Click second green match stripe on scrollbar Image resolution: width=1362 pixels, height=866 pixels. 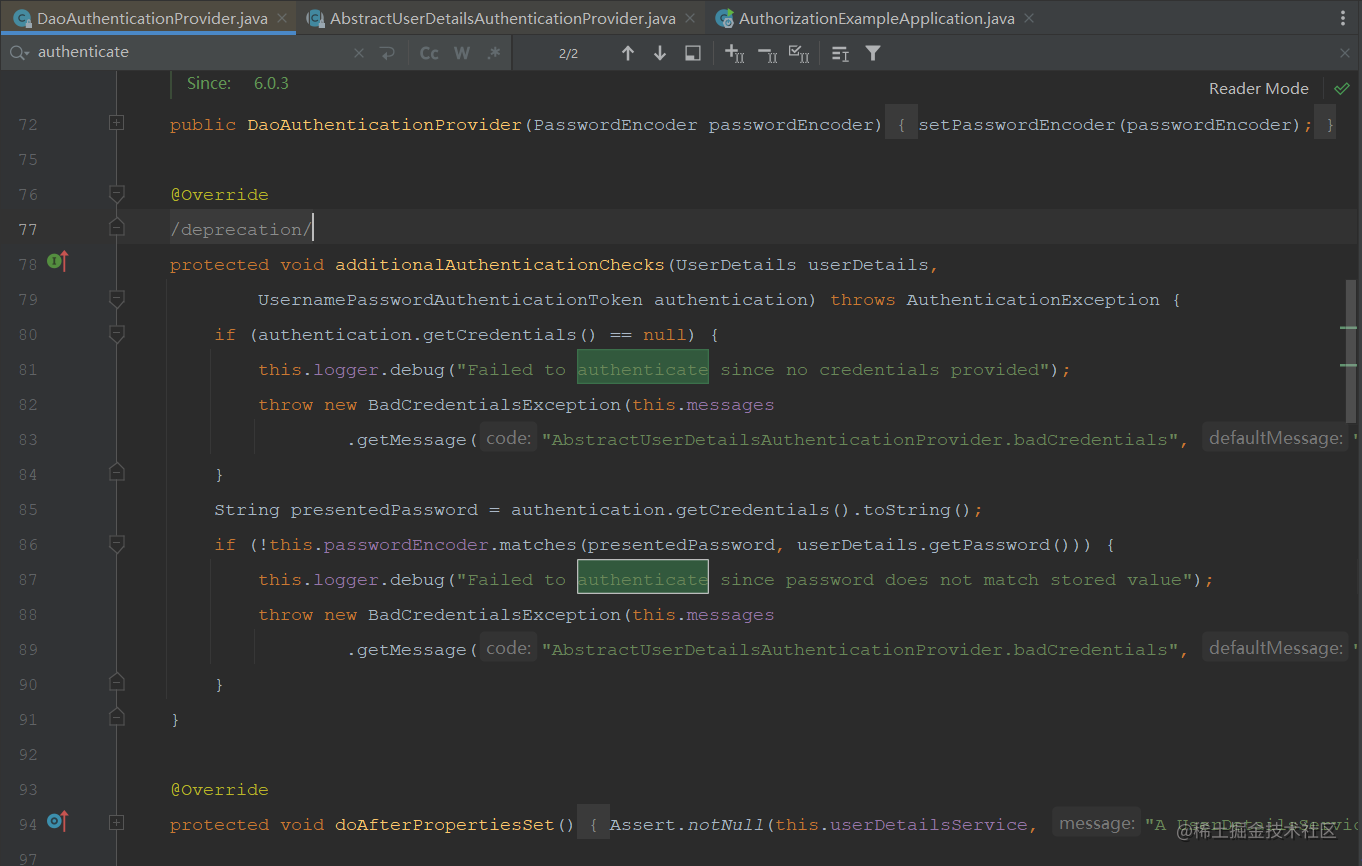(x=1349, y=365)
